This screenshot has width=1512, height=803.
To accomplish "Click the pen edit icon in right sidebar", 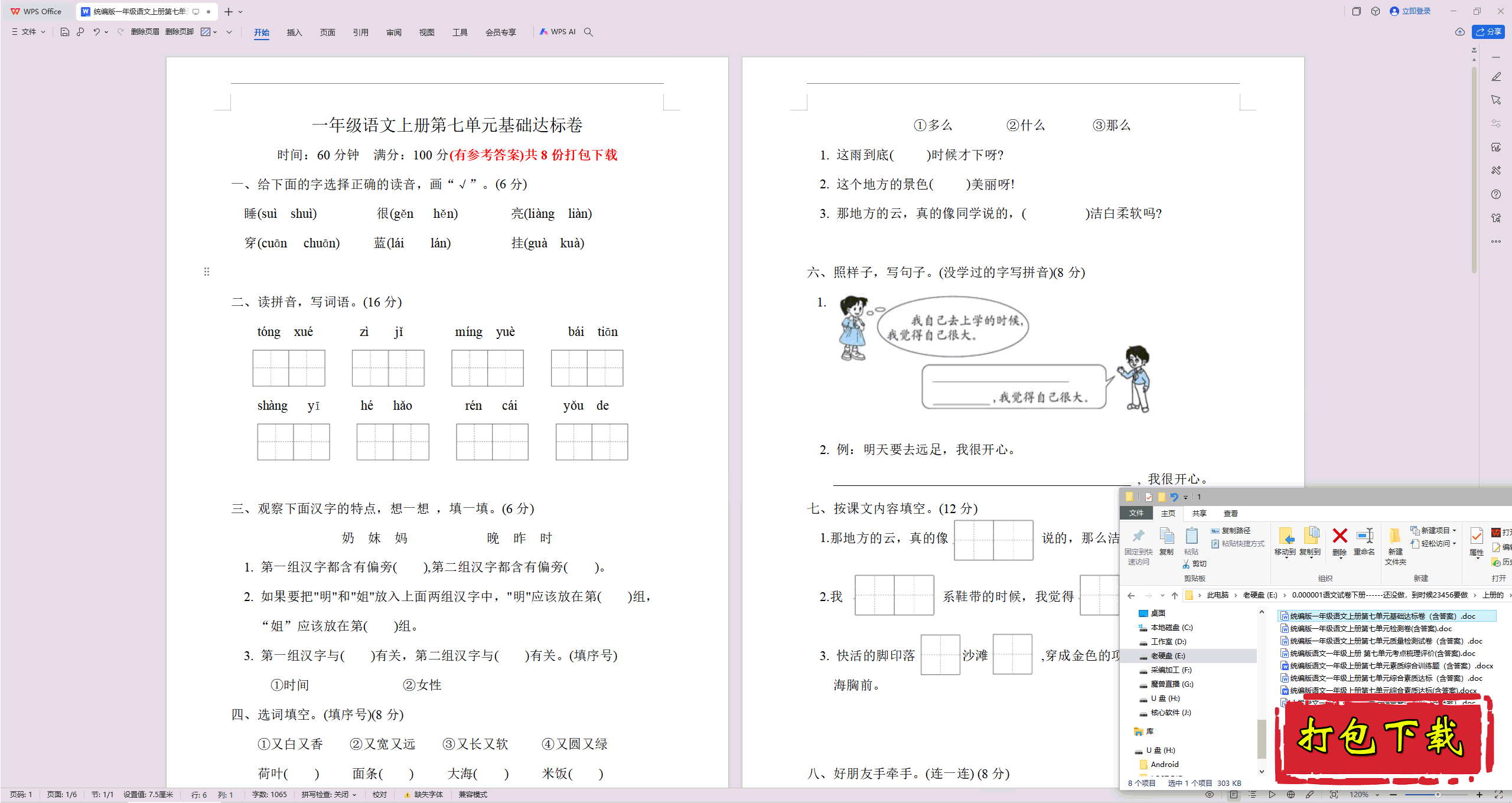I will tap(1496, 77).
